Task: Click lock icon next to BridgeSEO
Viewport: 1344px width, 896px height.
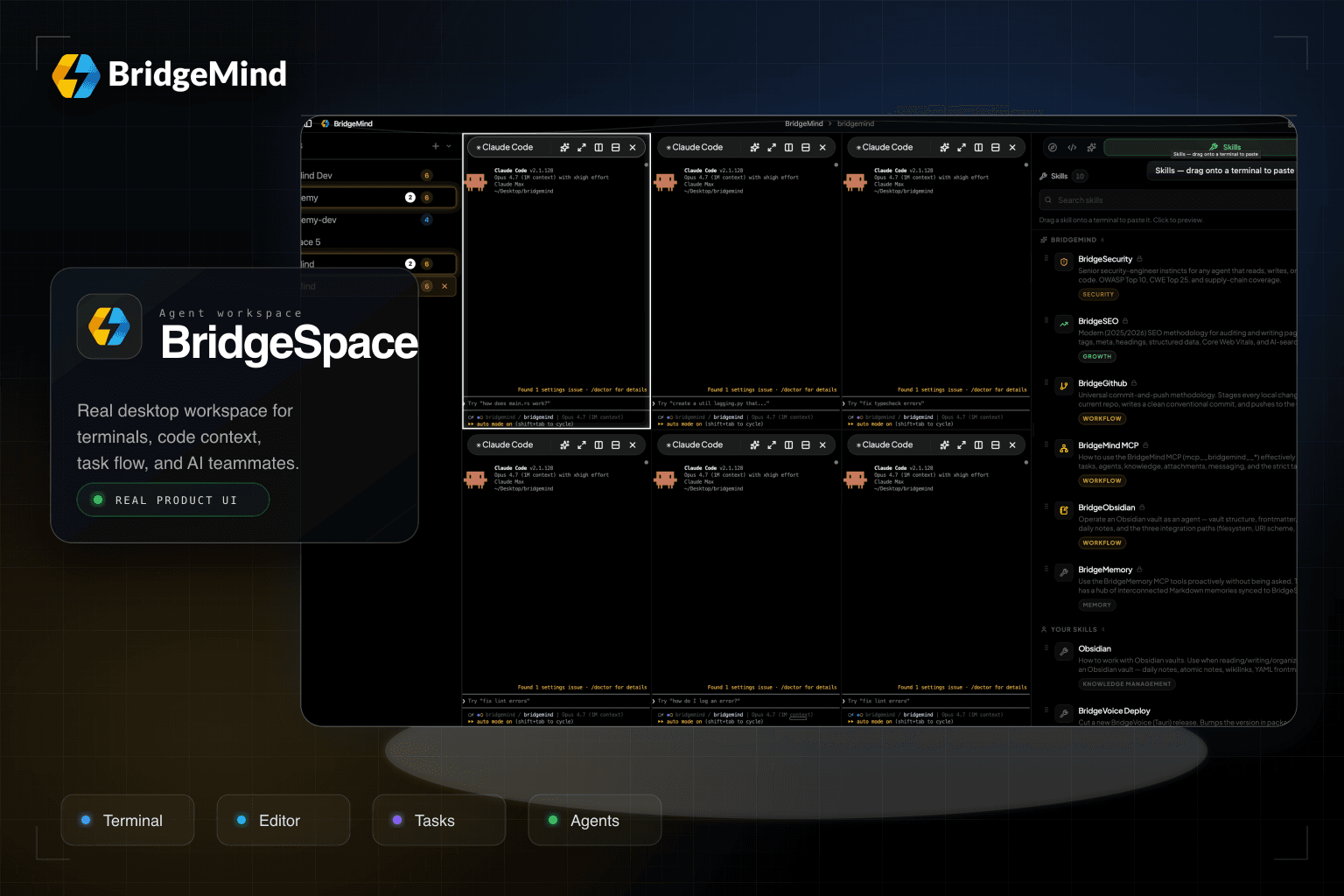Action: coord(1125,321)
